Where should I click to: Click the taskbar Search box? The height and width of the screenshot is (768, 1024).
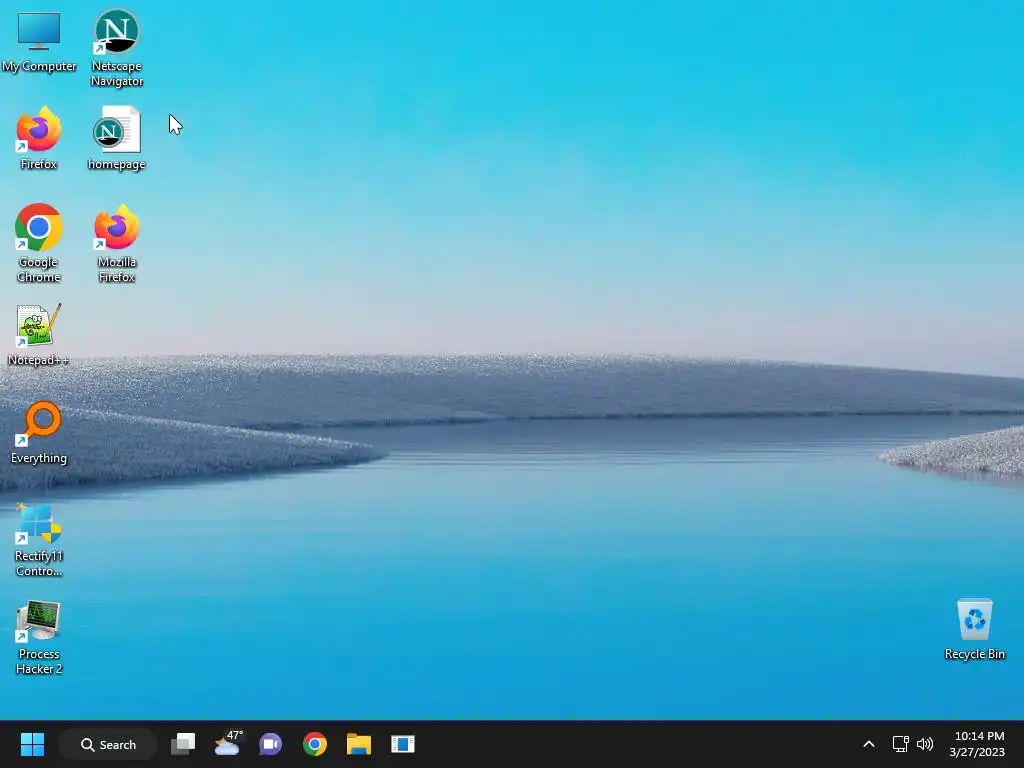click(x=108, y=744)
